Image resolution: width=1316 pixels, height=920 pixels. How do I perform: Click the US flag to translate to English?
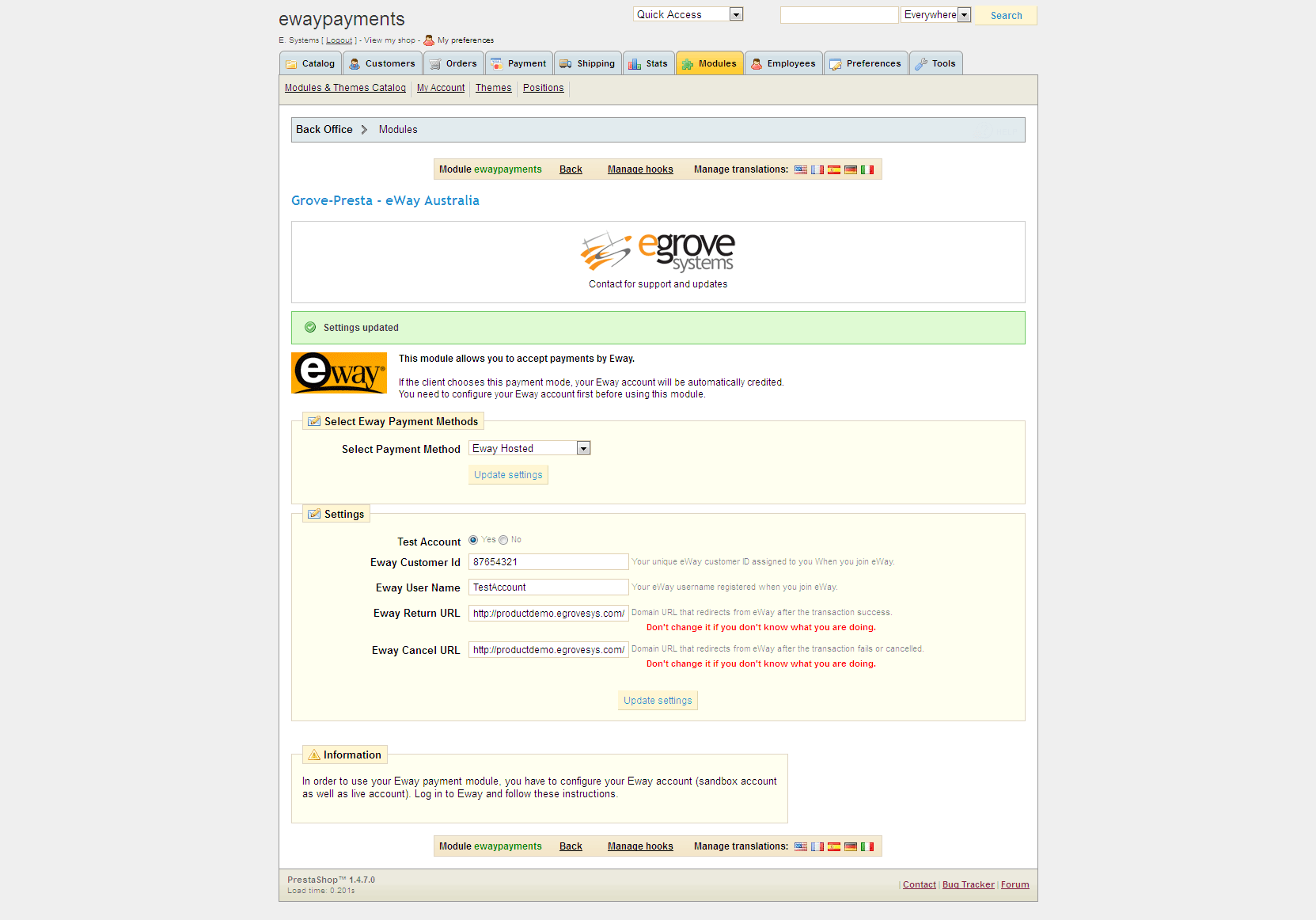point(800,169)
